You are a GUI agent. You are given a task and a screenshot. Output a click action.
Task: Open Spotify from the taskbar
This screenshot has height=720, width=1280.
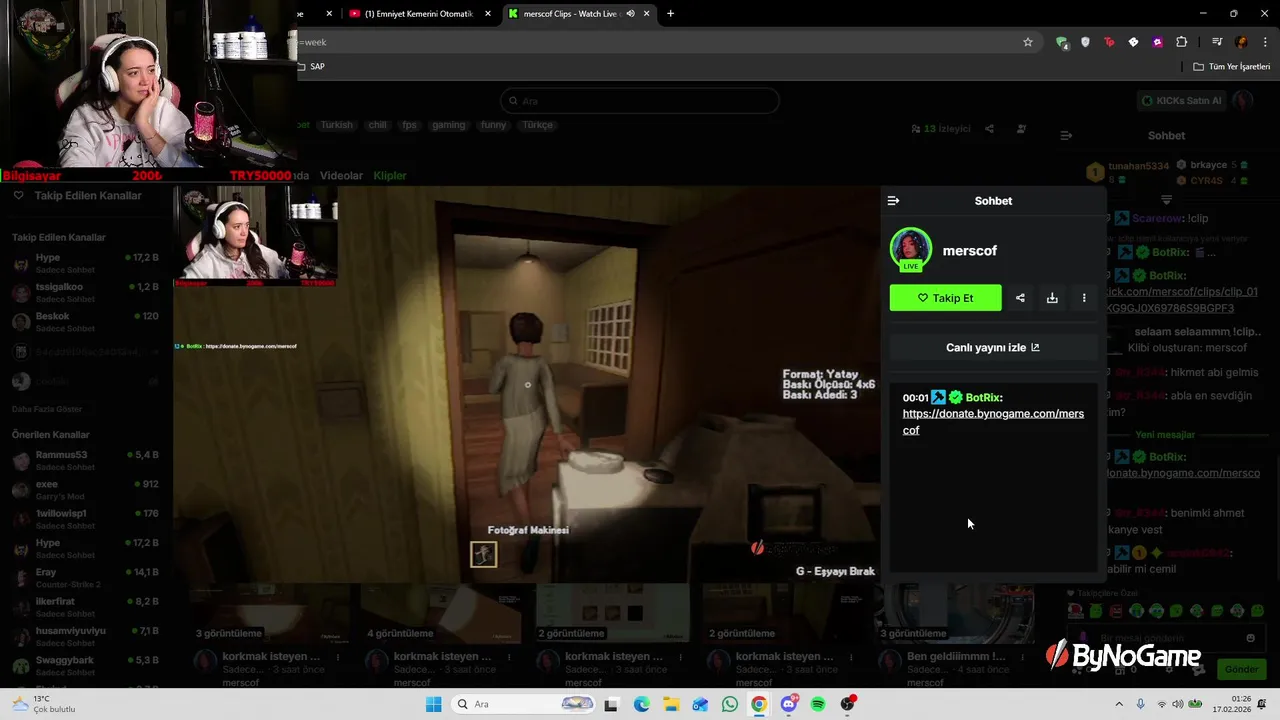click(x=817, y=704)
